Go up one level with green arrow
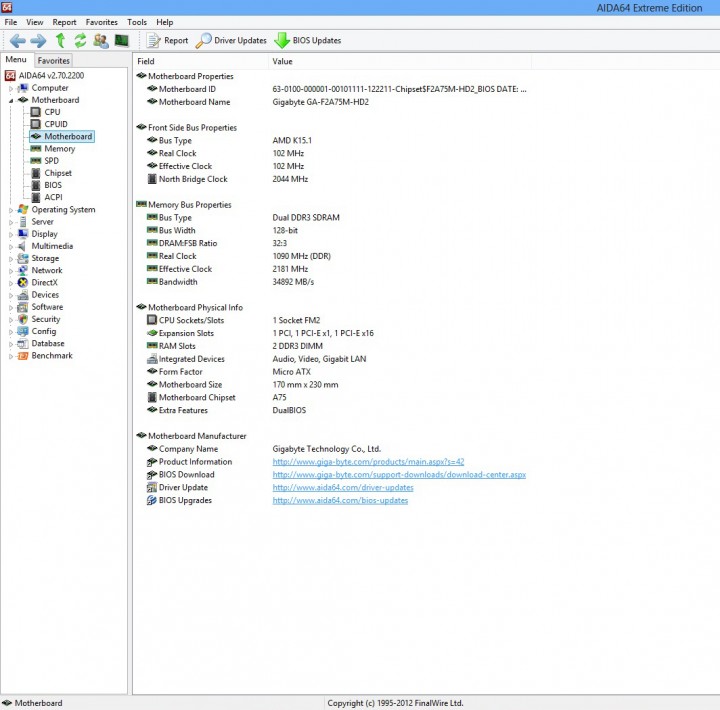The width and height of the screenshot is (720, 710). (60, 40)
